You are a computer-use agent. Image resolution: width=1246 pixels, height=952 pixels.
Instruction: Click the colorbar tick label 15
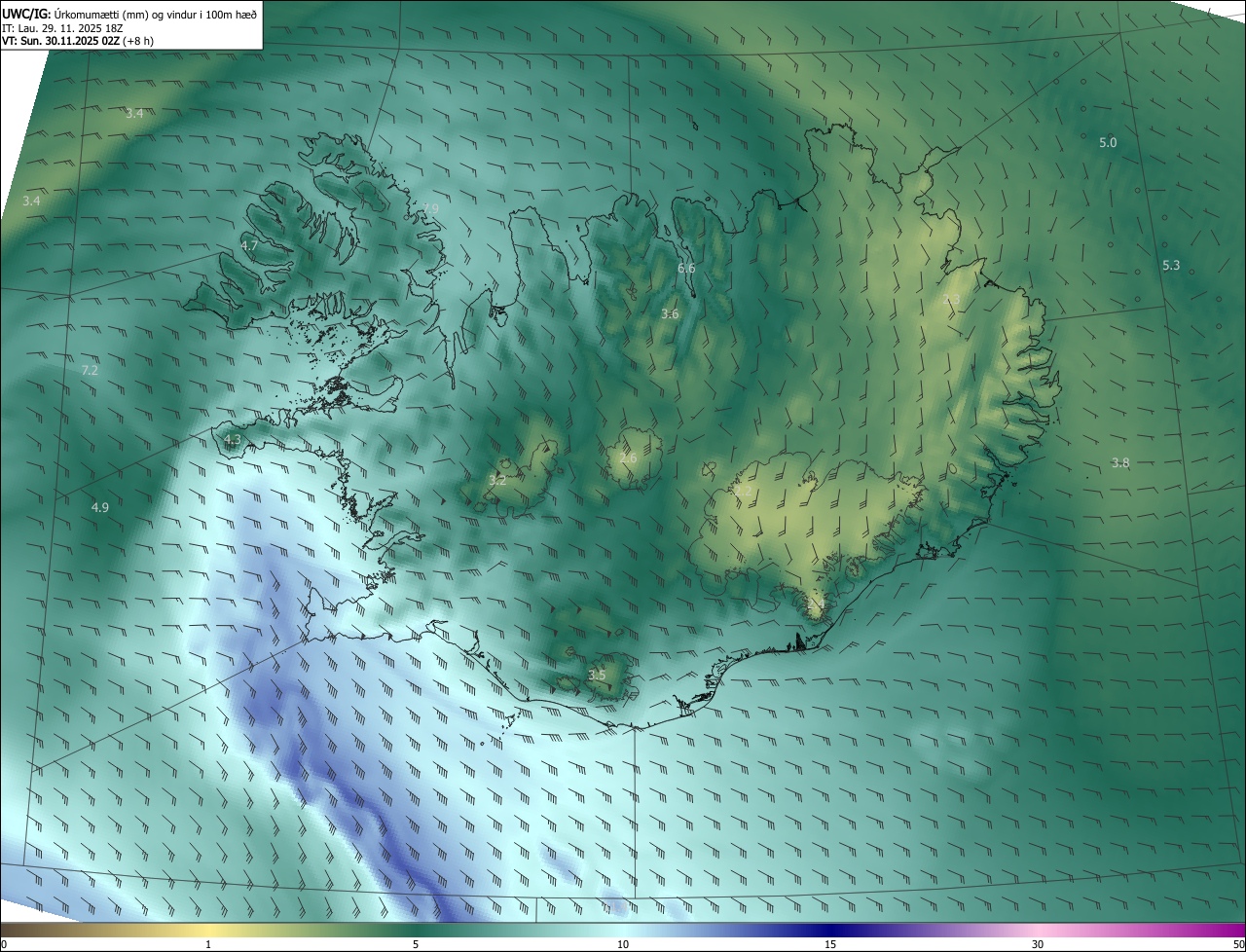click(830, 944)
